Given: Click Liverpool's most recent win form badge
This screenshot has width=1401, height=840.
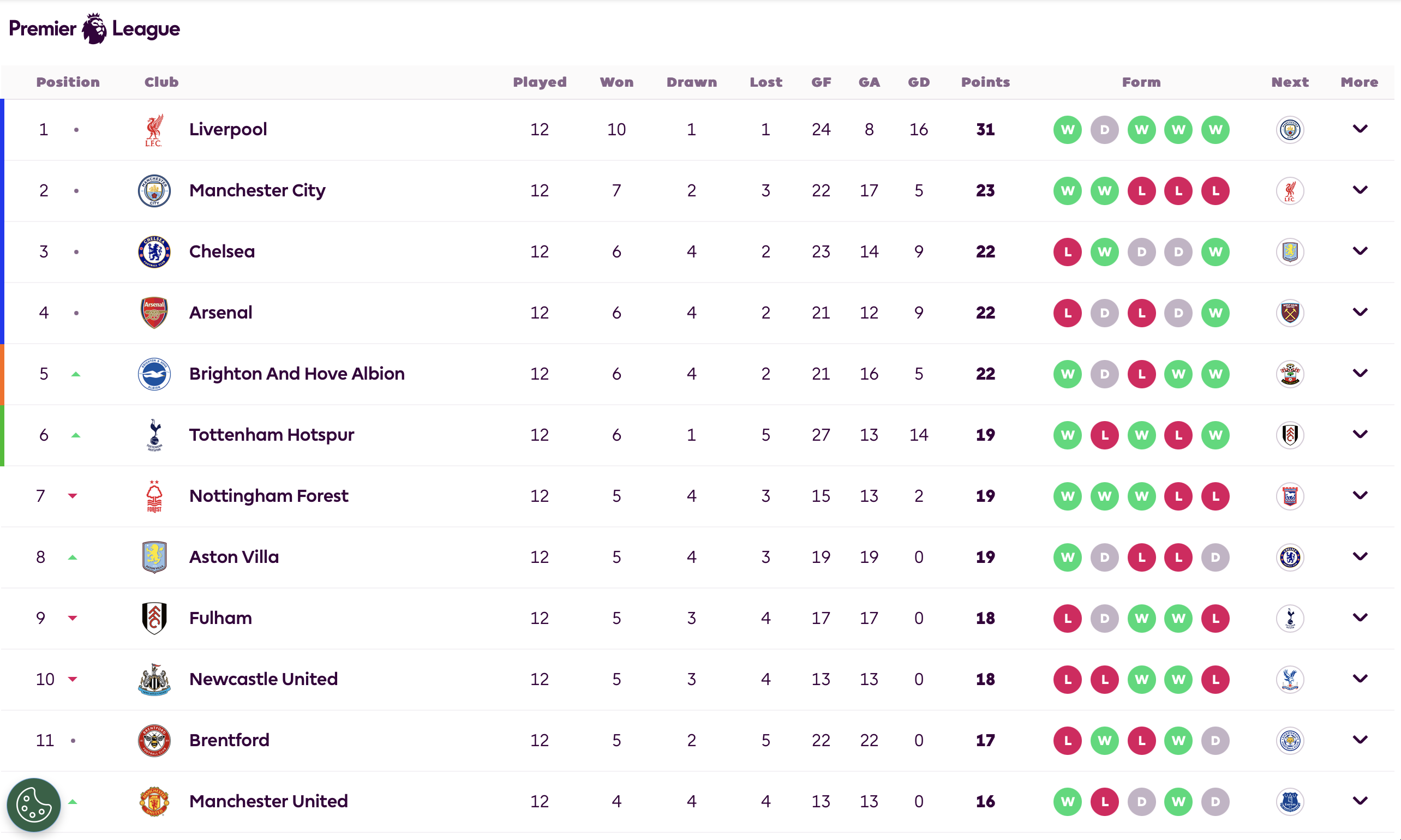Looking at the screenshot, I should (1216, 130).
